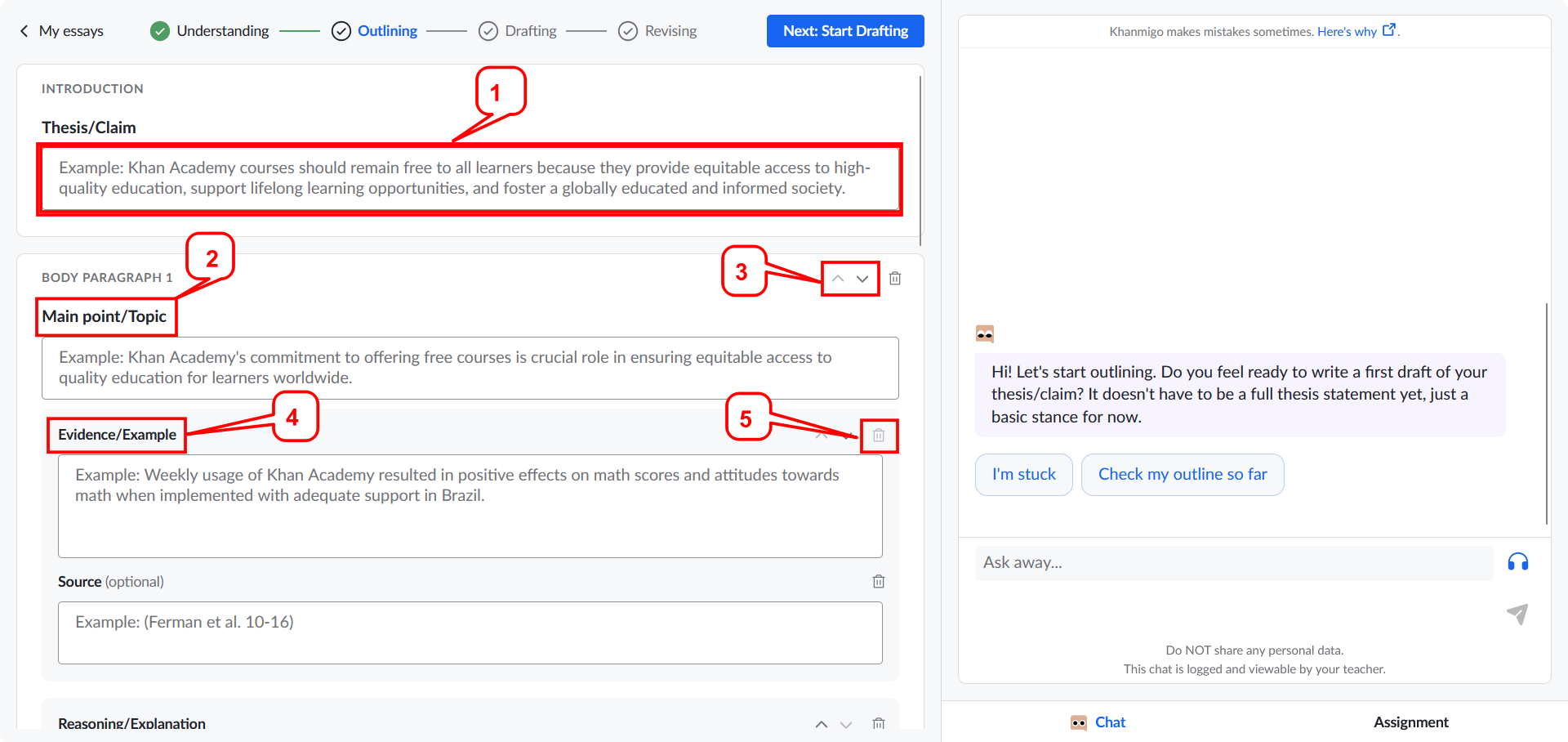Click the Khanmigo avatar icon in chat
1568x742 pixels.
pos(985,333)
